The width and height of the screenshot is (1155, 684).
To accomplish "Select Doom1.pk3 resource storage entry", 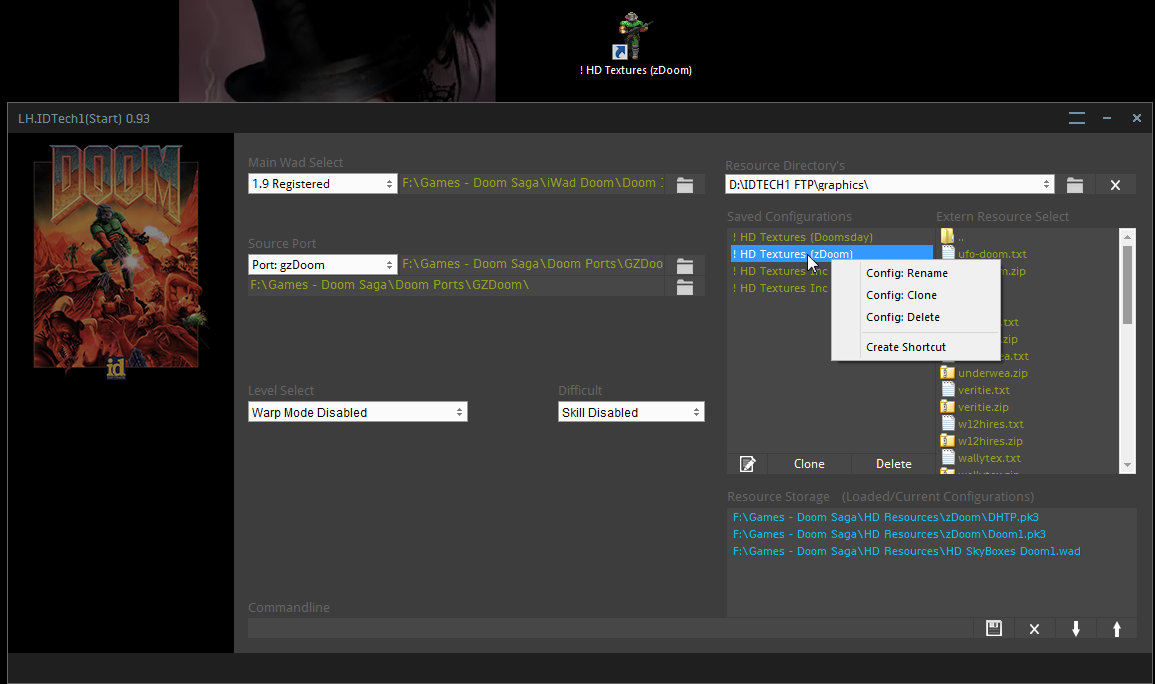I will (889, 534).
